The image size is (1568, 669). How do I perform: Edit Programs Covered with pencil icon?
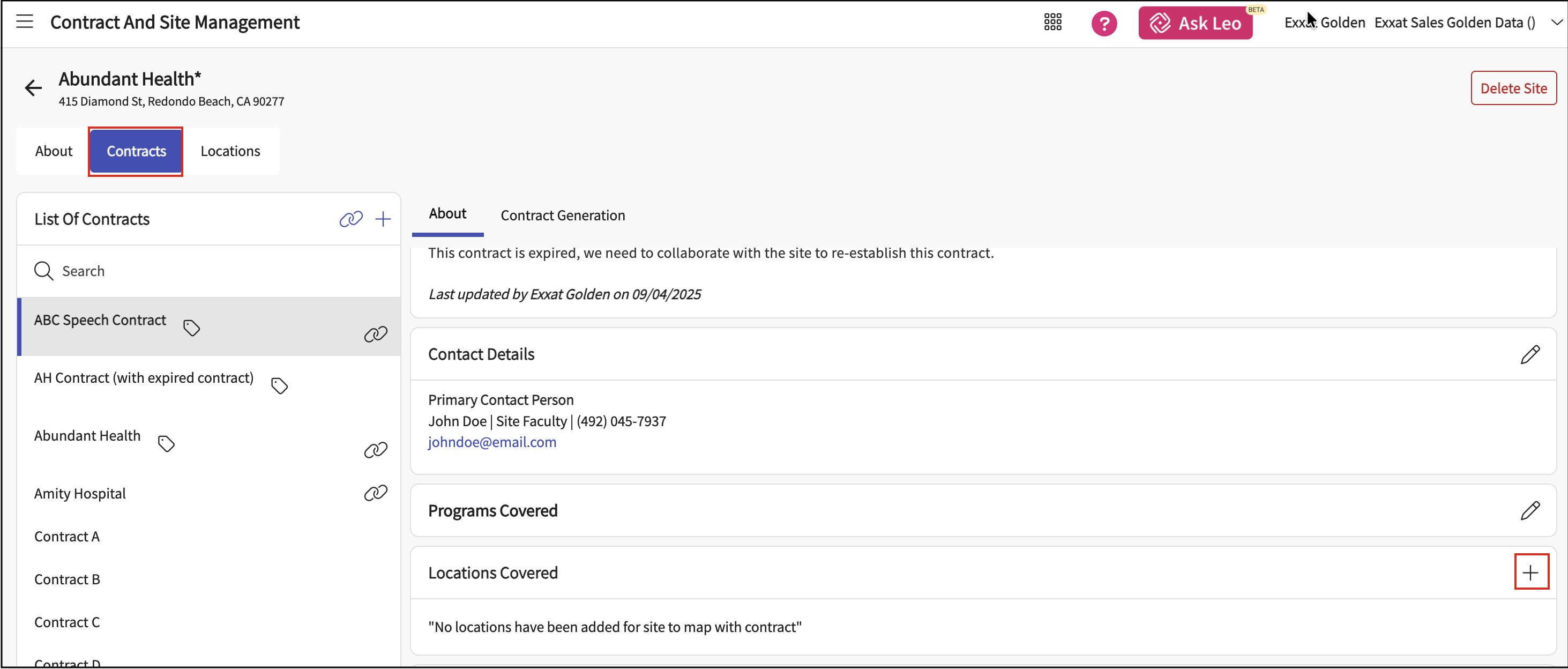(x=1529, y=511)
